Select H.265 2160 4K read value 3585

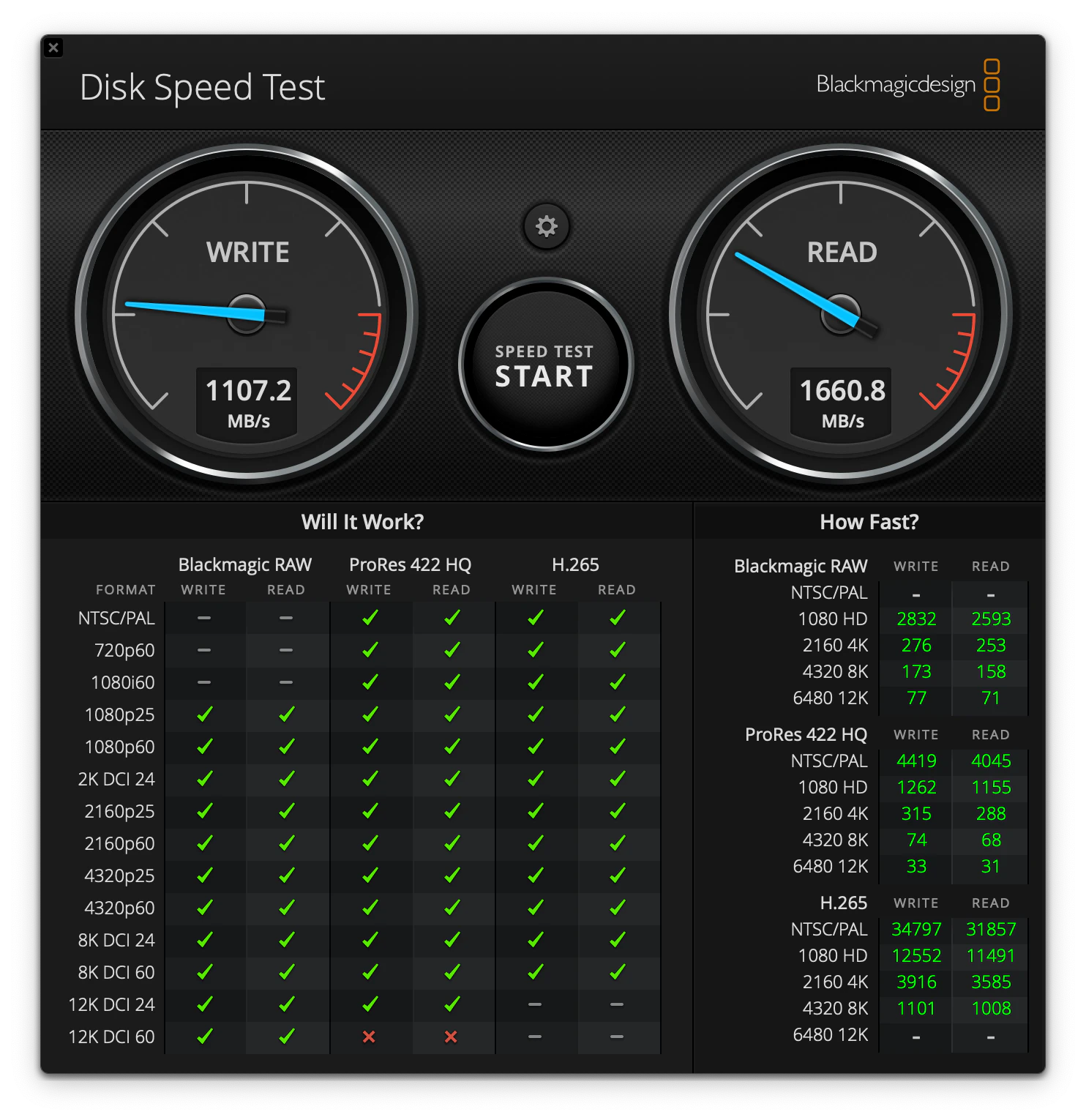pyautogui.click(x=991, y=982)
